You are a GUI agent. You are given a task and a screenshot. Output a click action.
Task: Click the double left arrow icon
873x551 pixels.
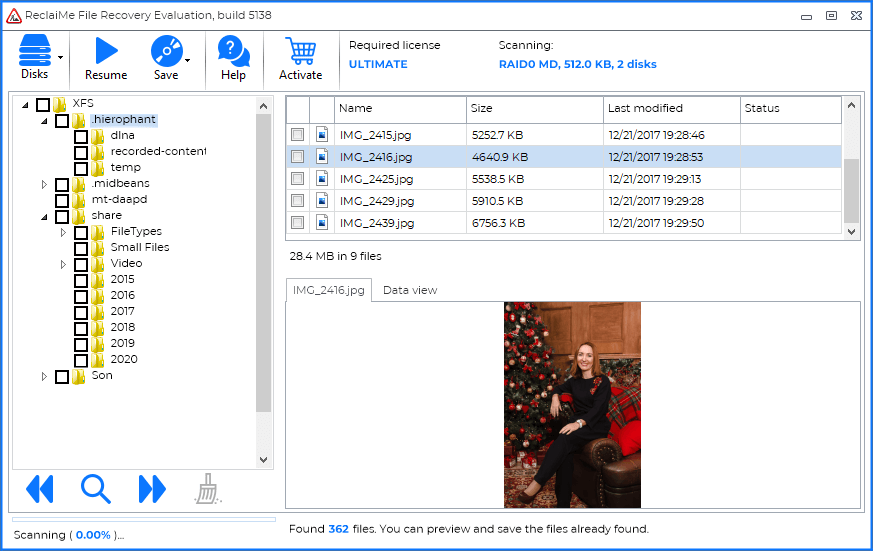(x=39, y=489)
